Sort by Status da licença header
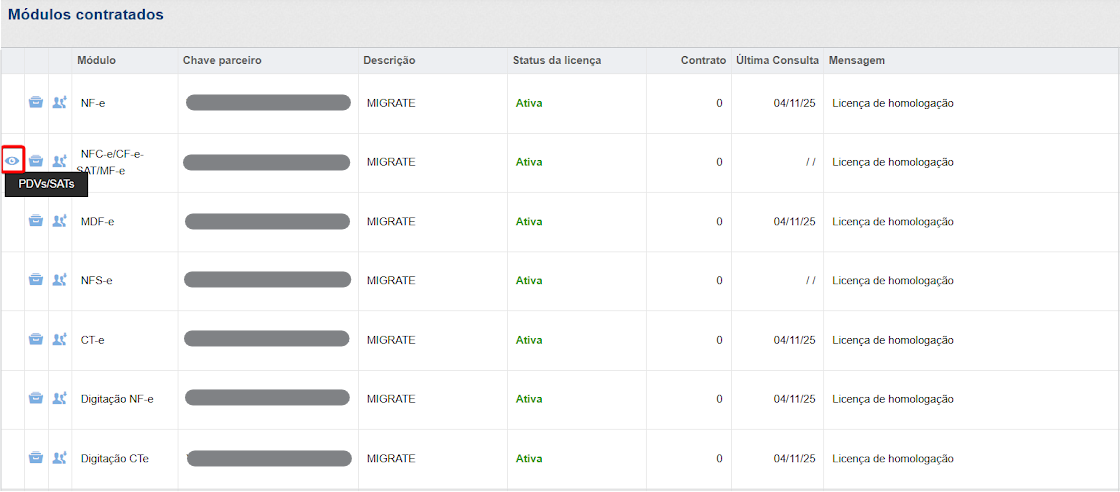The image size is (1120, 492). click(x=557, y=60)
